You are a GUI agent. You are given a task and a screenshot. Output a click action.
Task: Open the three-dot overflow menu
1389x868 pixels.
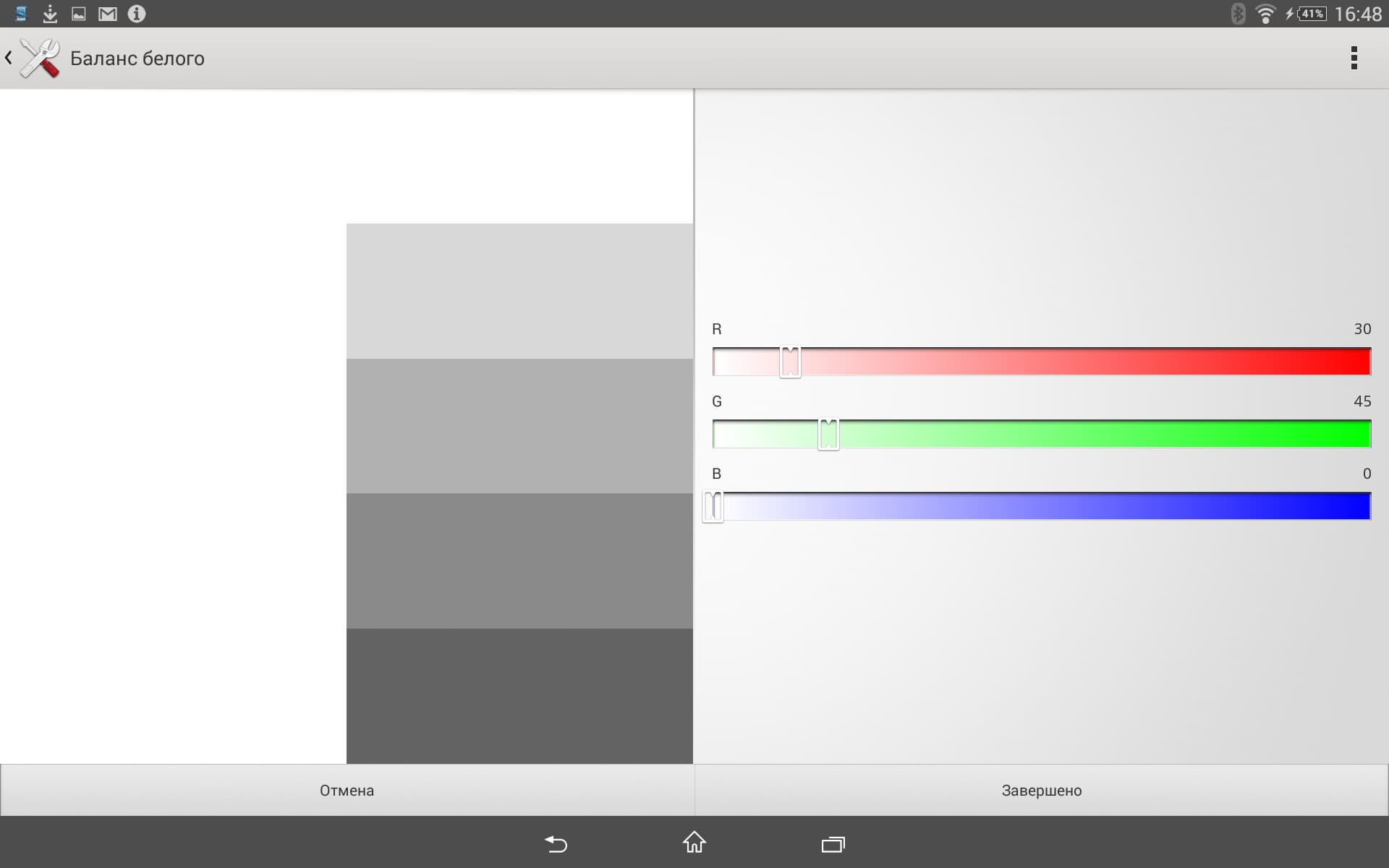pos(1354,58)
